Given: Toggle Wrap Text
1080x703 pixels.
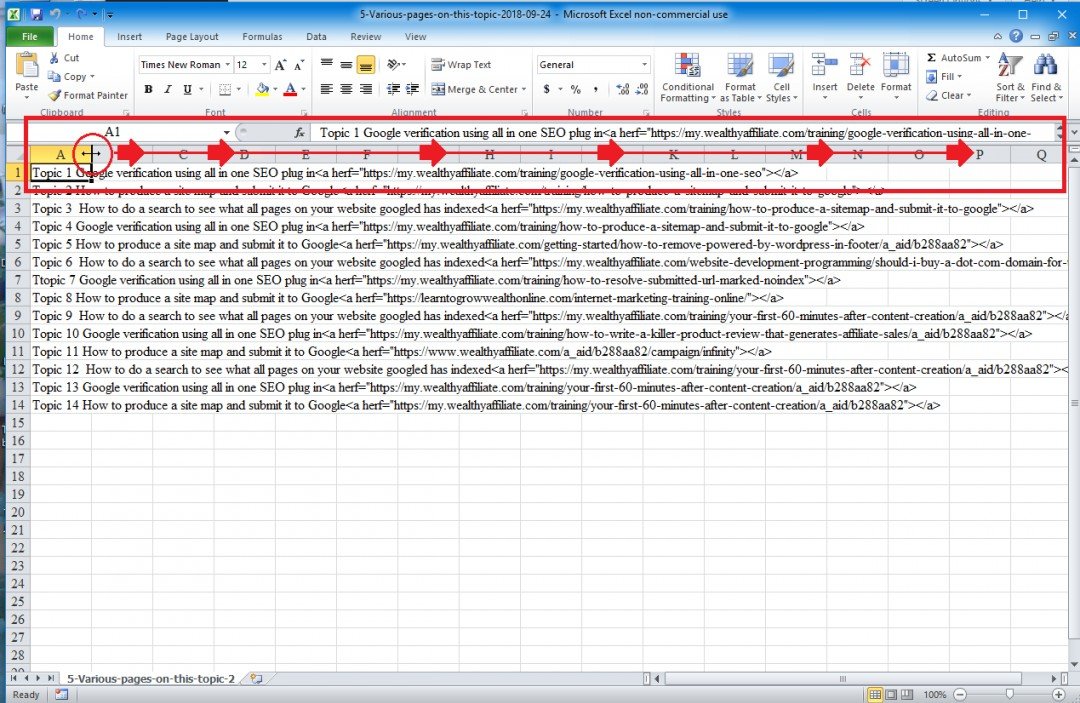Looking at the screenshot, I should click(x=461, y=65).
